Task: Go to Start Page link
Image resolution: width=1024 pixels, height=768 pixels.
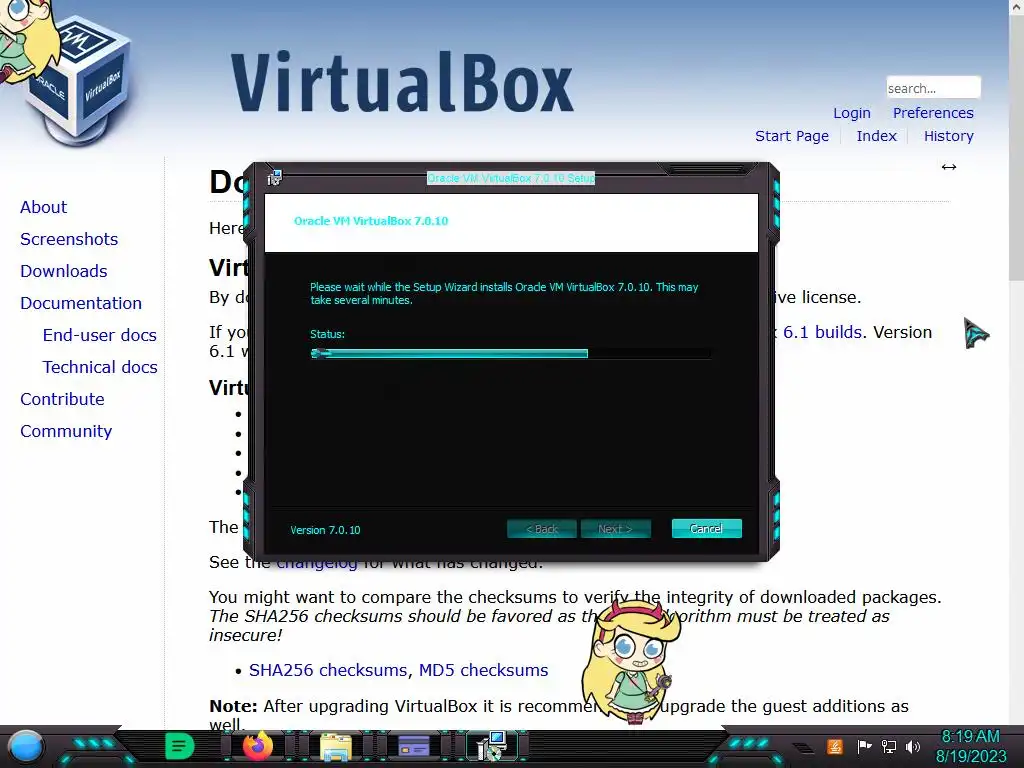Action: 792,136
